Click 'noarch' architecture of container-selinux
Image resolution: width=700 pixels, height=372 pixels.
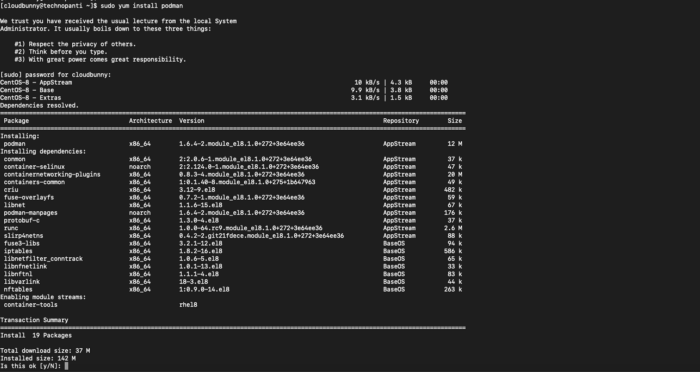(140, 167)
